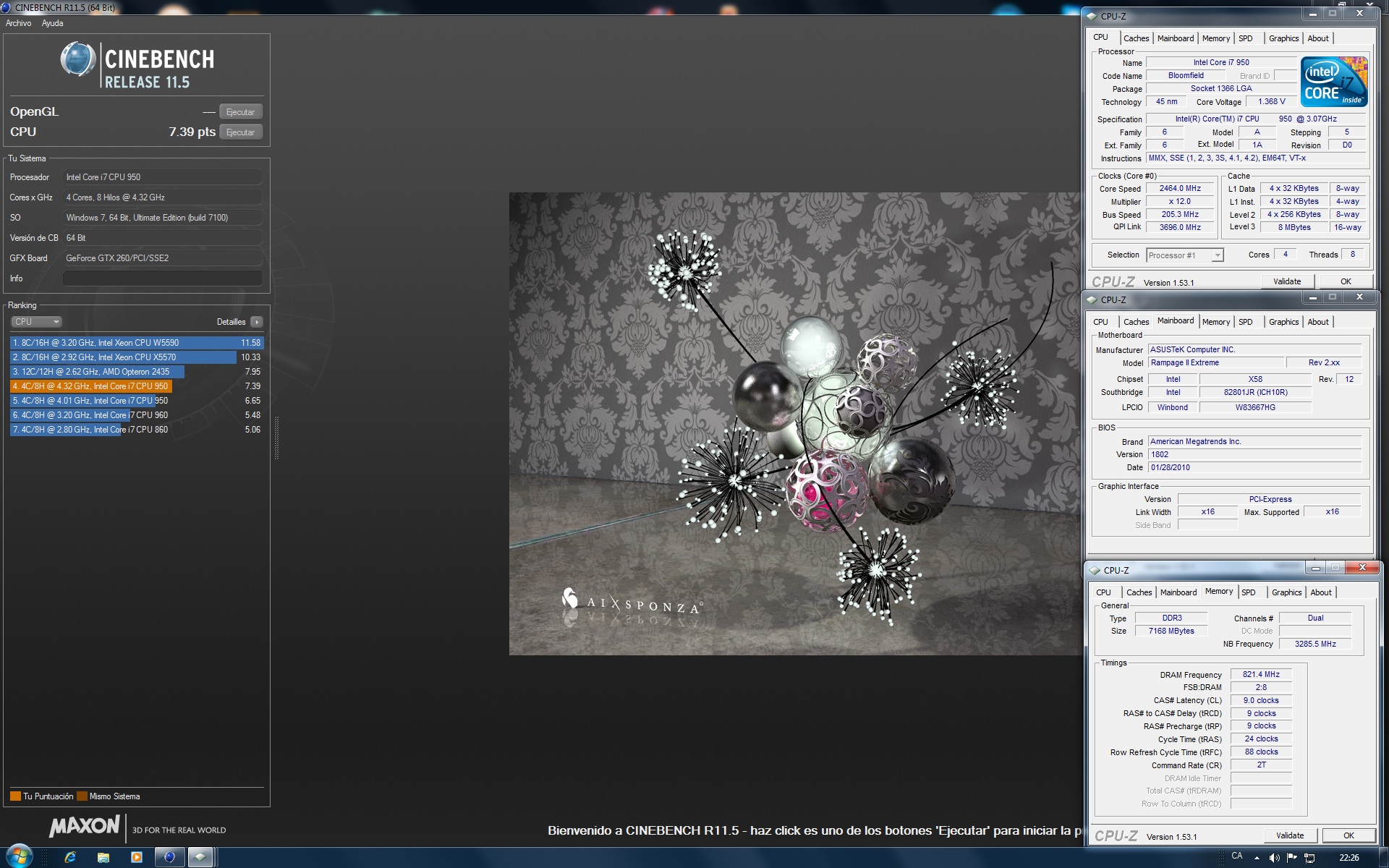Click Validate in the CPU-Z processor window

[x=1287, y=281]
